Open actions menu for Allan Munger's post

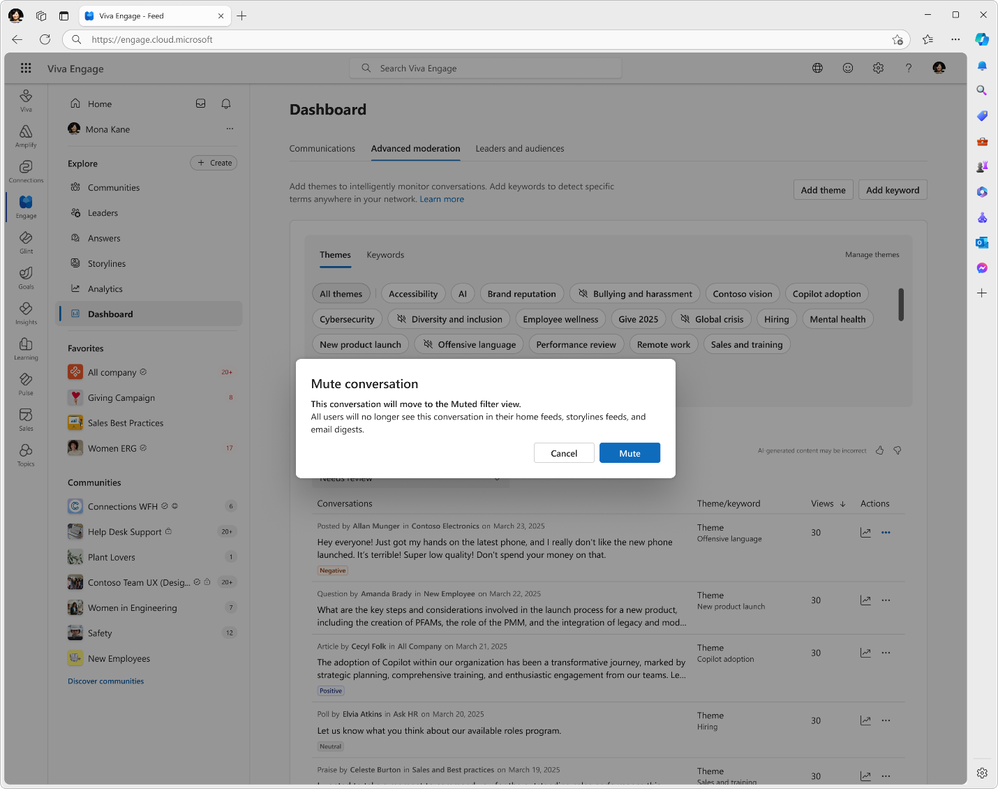[886, 533]
